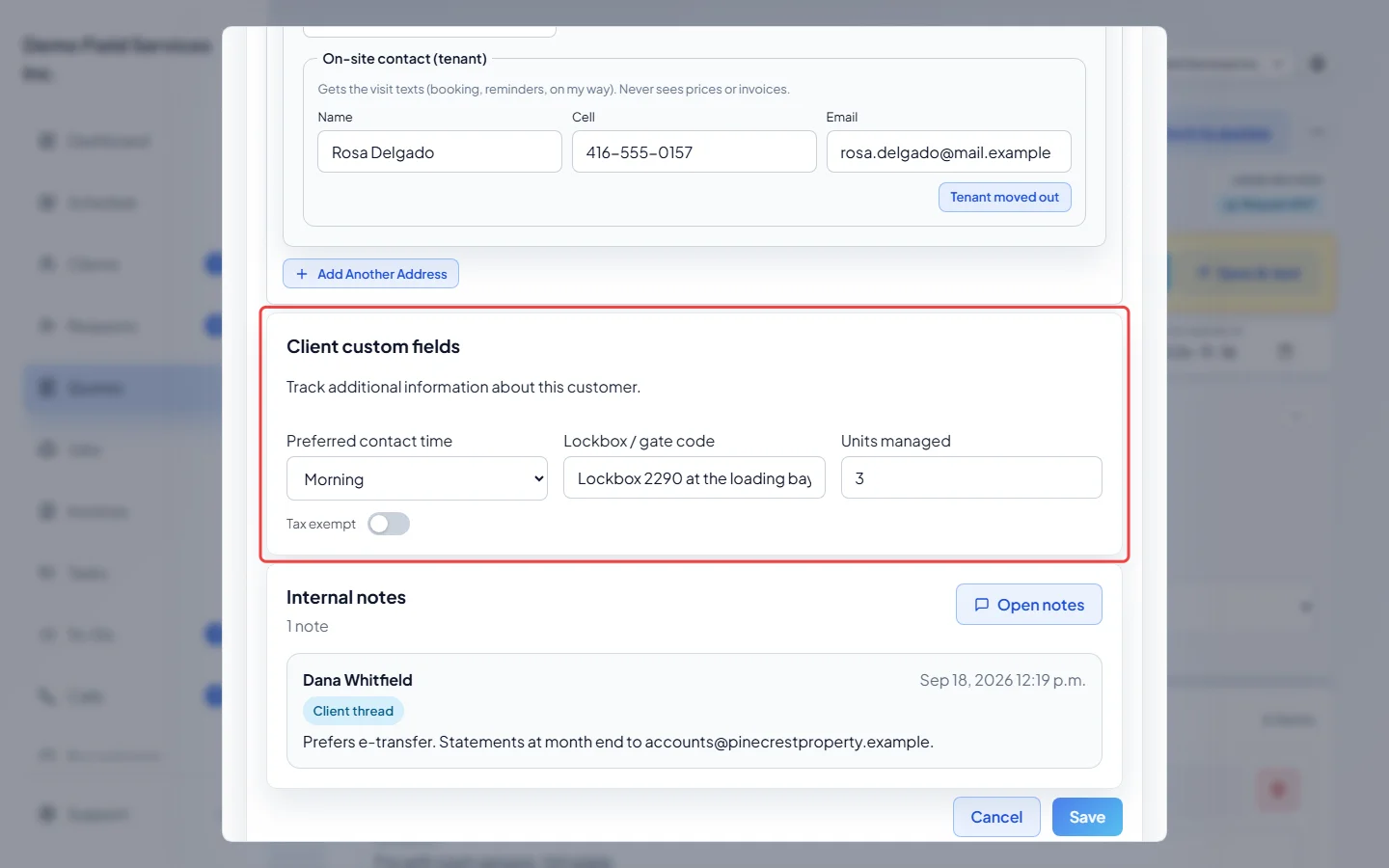Click the note author name Dana Whitfield
This screenshot has height=868, width=1389.
pos(358,680)
